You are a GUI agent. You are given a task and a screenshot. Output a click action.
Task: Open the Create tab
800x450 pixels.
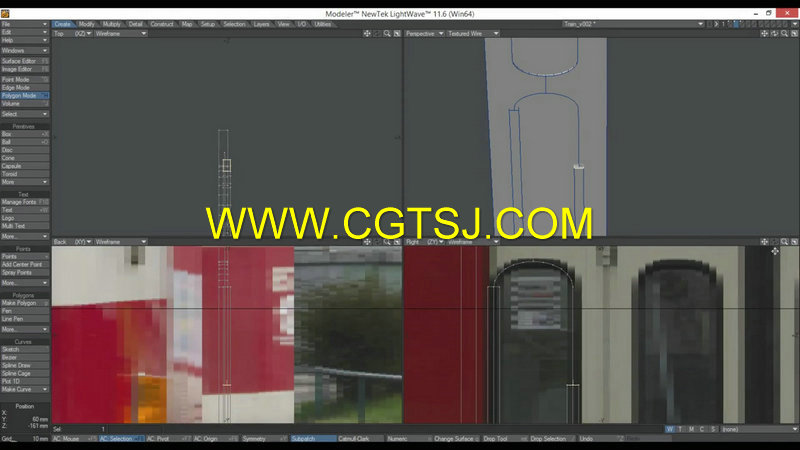[63, 24]
